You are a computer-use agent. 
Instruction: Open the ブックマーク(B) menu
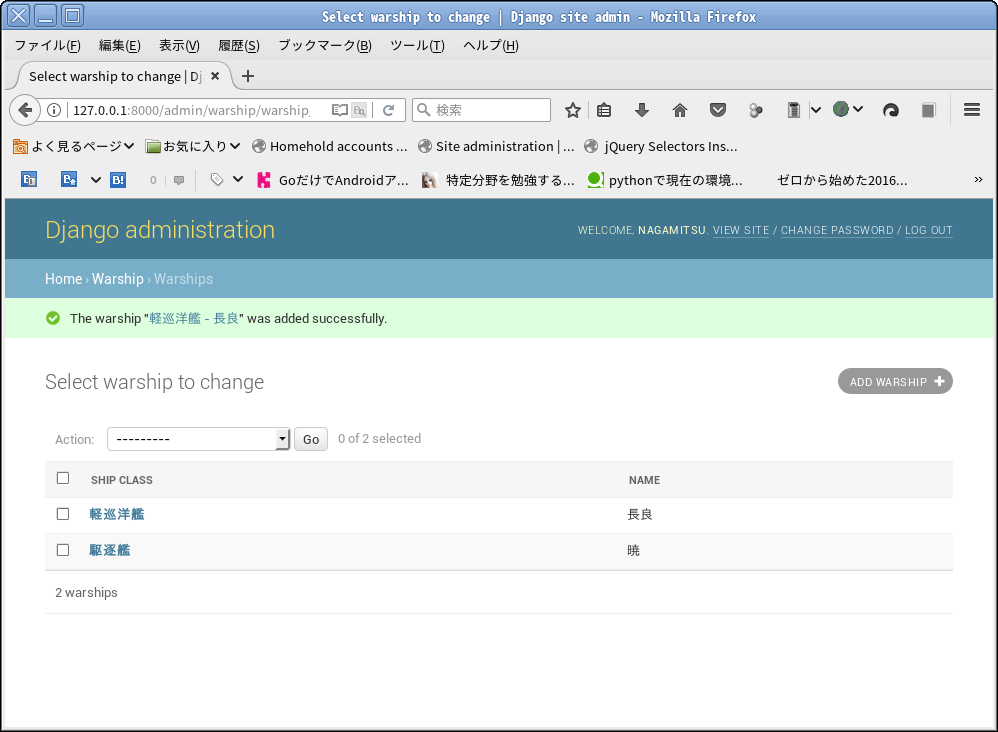click(325, 46)
